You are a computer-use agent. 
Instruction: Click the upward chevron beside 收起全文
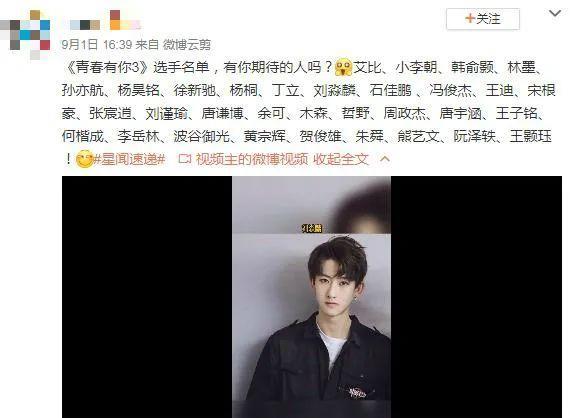pos(385,159)
